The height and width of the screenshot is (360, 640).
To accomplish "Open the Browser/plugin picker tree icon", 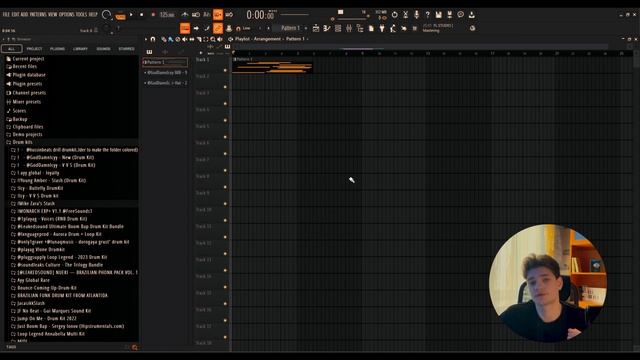I will pyautogui.click(x=360, y=28).
